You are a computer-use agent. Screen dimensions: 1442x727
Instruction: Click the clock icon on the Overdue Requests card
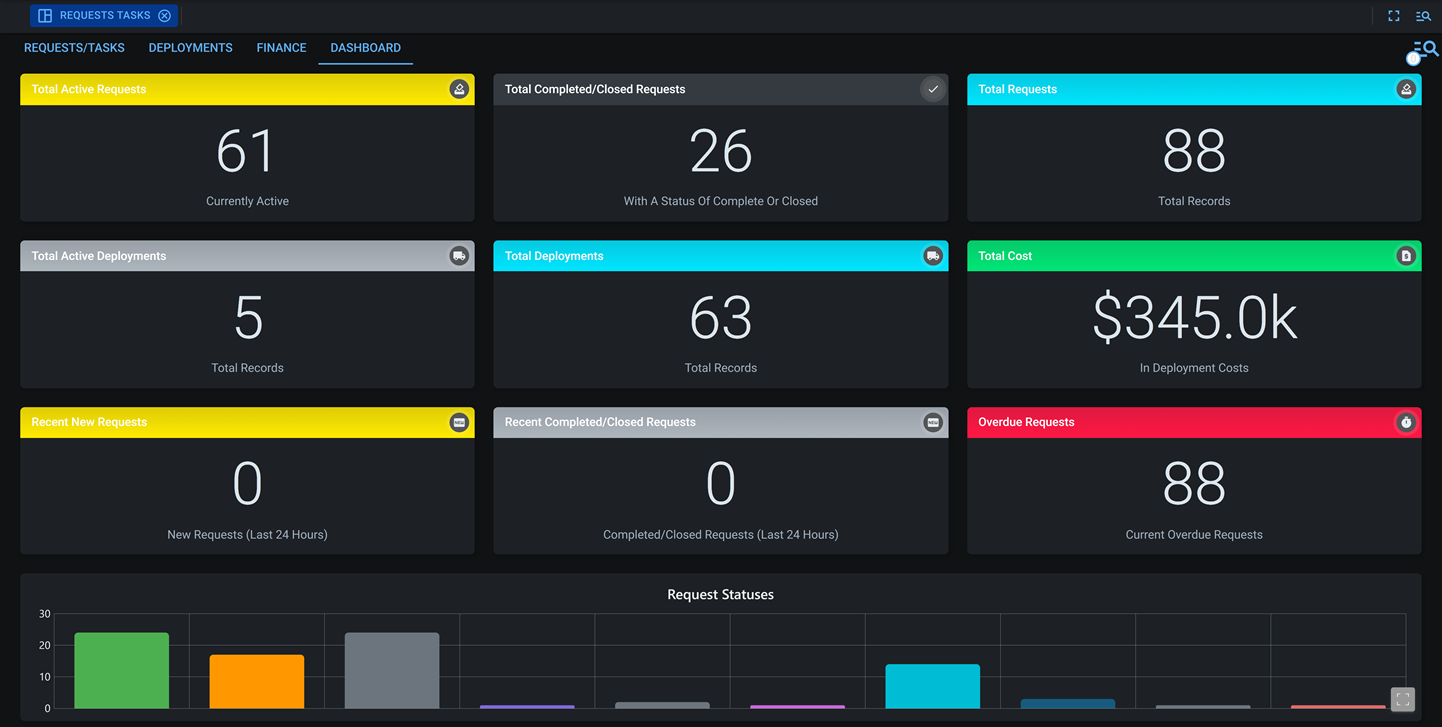point(1406,422)
